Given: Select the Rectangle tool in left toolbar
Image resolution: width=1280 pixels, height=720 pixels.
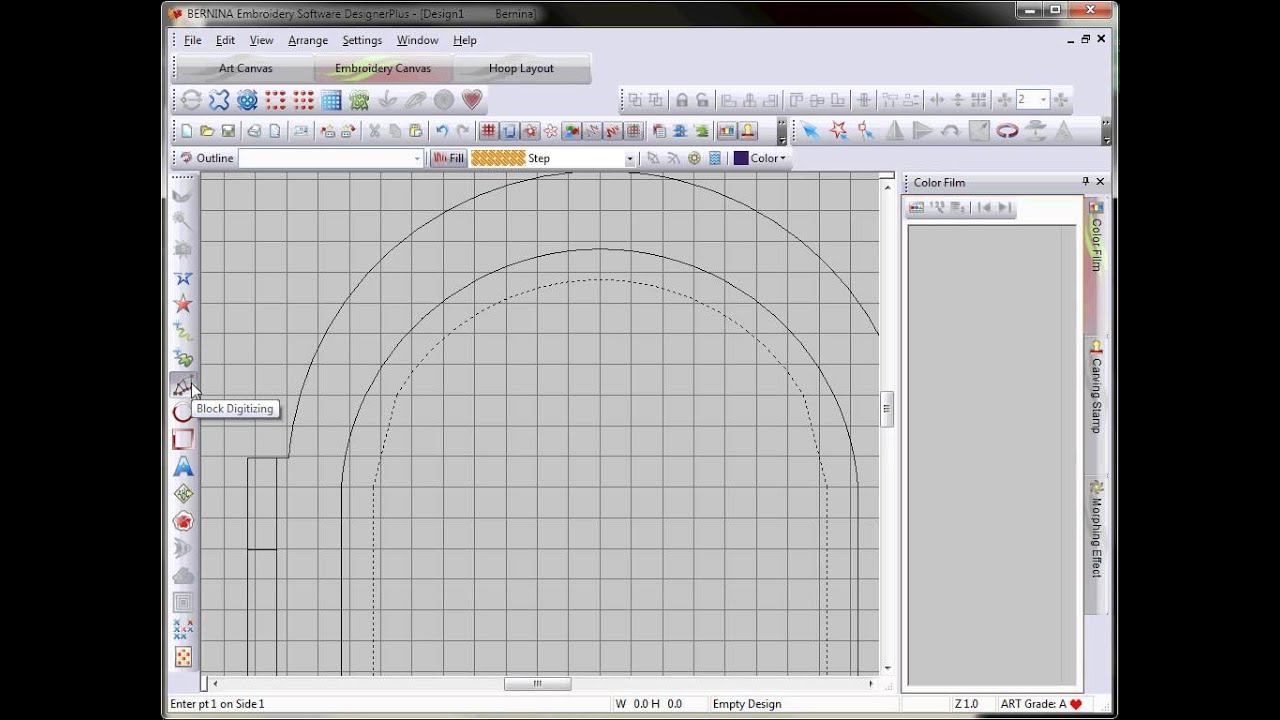Looking at the screenshot, I should 183,440.
